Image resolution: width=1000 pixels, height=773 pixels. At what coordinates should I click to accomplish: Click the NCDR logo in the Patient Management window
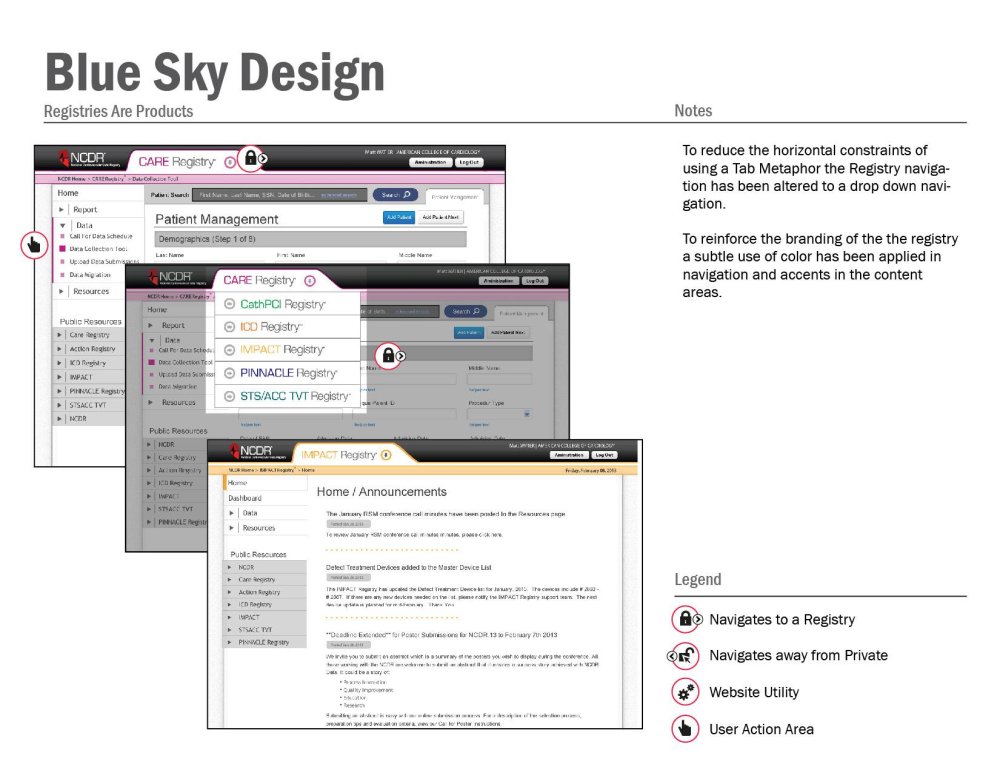pyautogui.click(x=88, y=159)
